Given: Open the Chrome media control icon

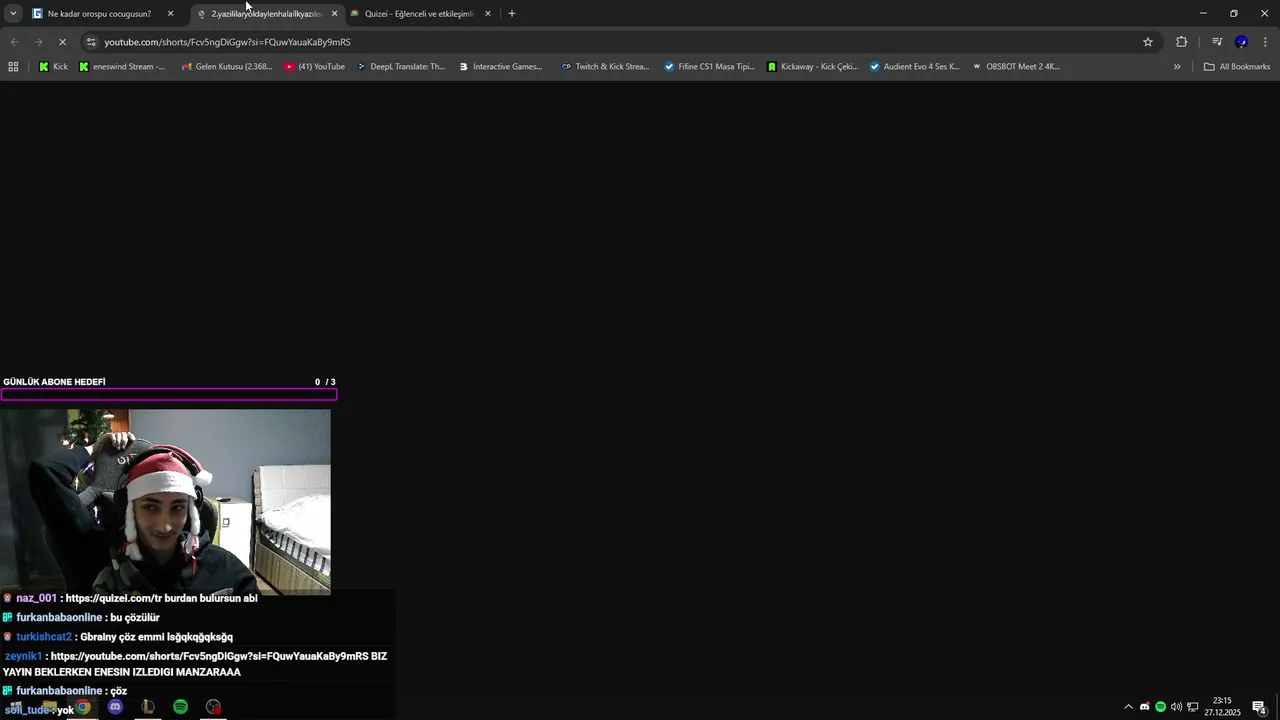Looking at the screenshot, I should (x=1217, y=42).
